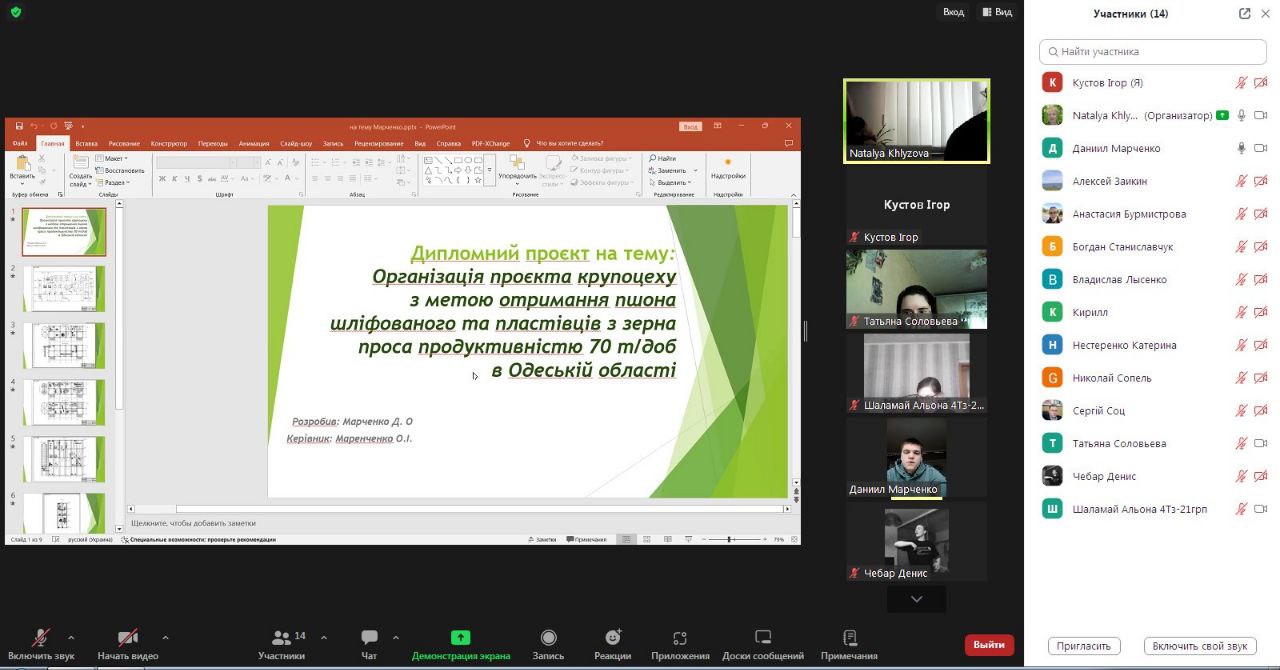The image size is (1280, 670).
Task: Open the Zoom chat panel
Action: tap(369, 644)
